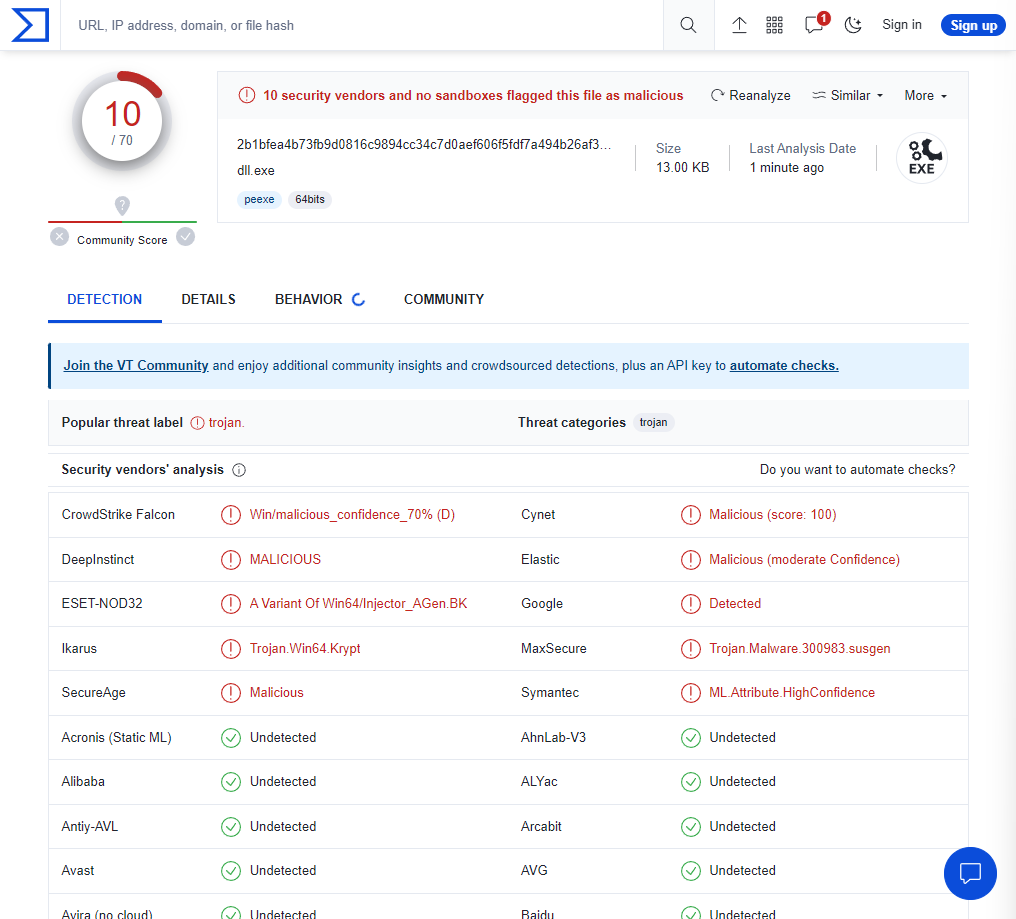Click the 13.00 KB size value
This screenshot has height=919, width=1016.
point(682,167)
